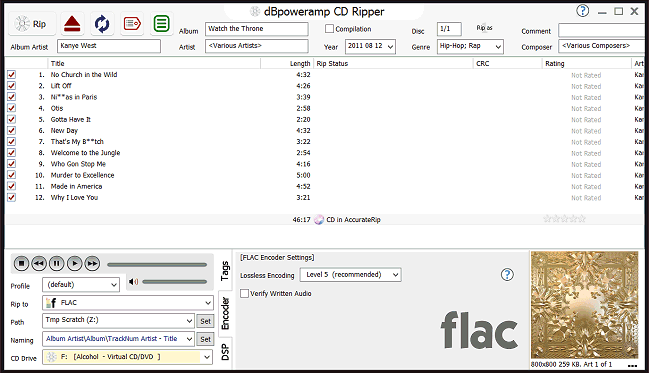Play the selected track
Image resolution: width=649 pixels, height=373 pixels.
(x=75, y=263)
